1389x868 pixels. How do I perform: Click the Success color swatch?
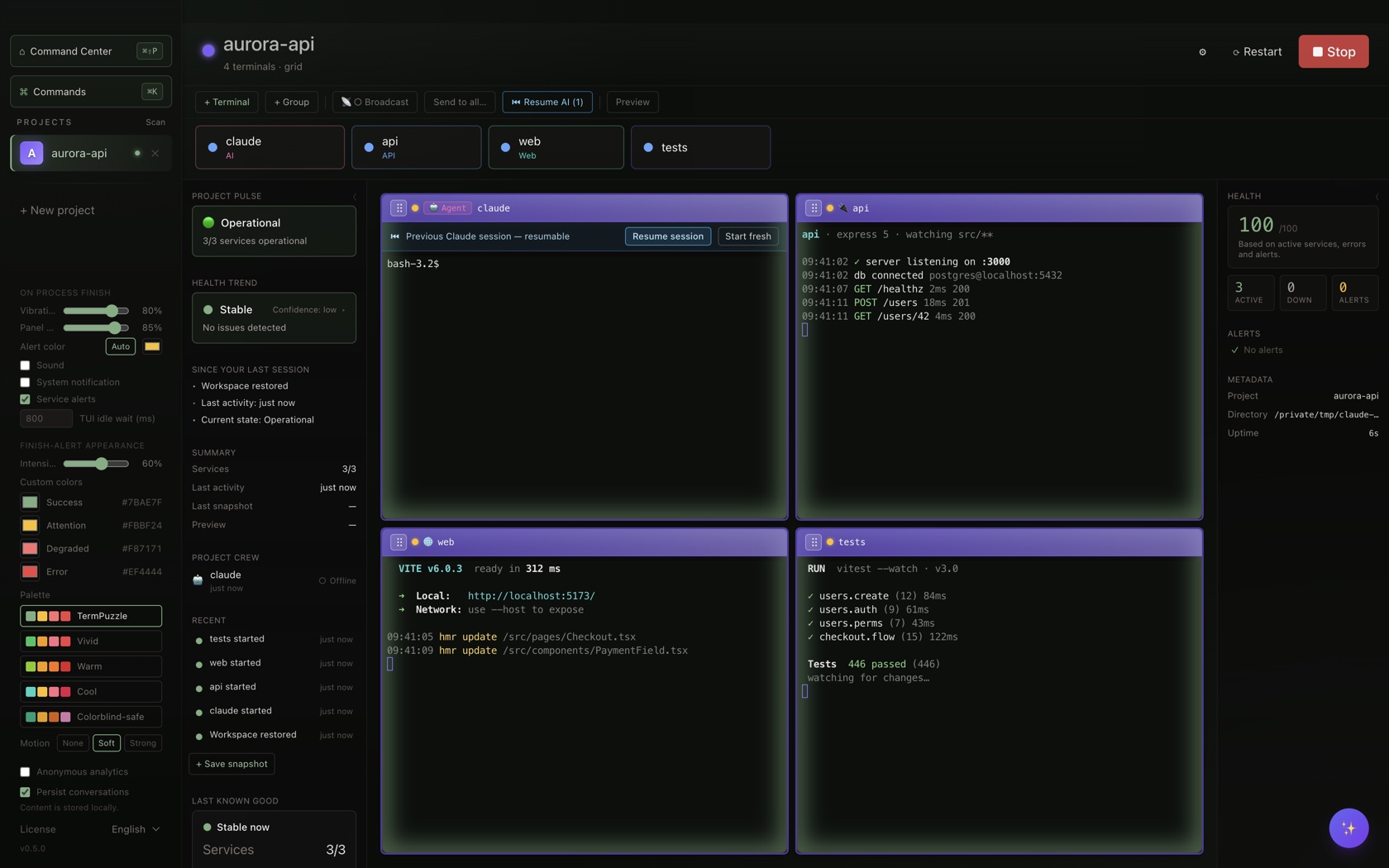tap(30, 503)
